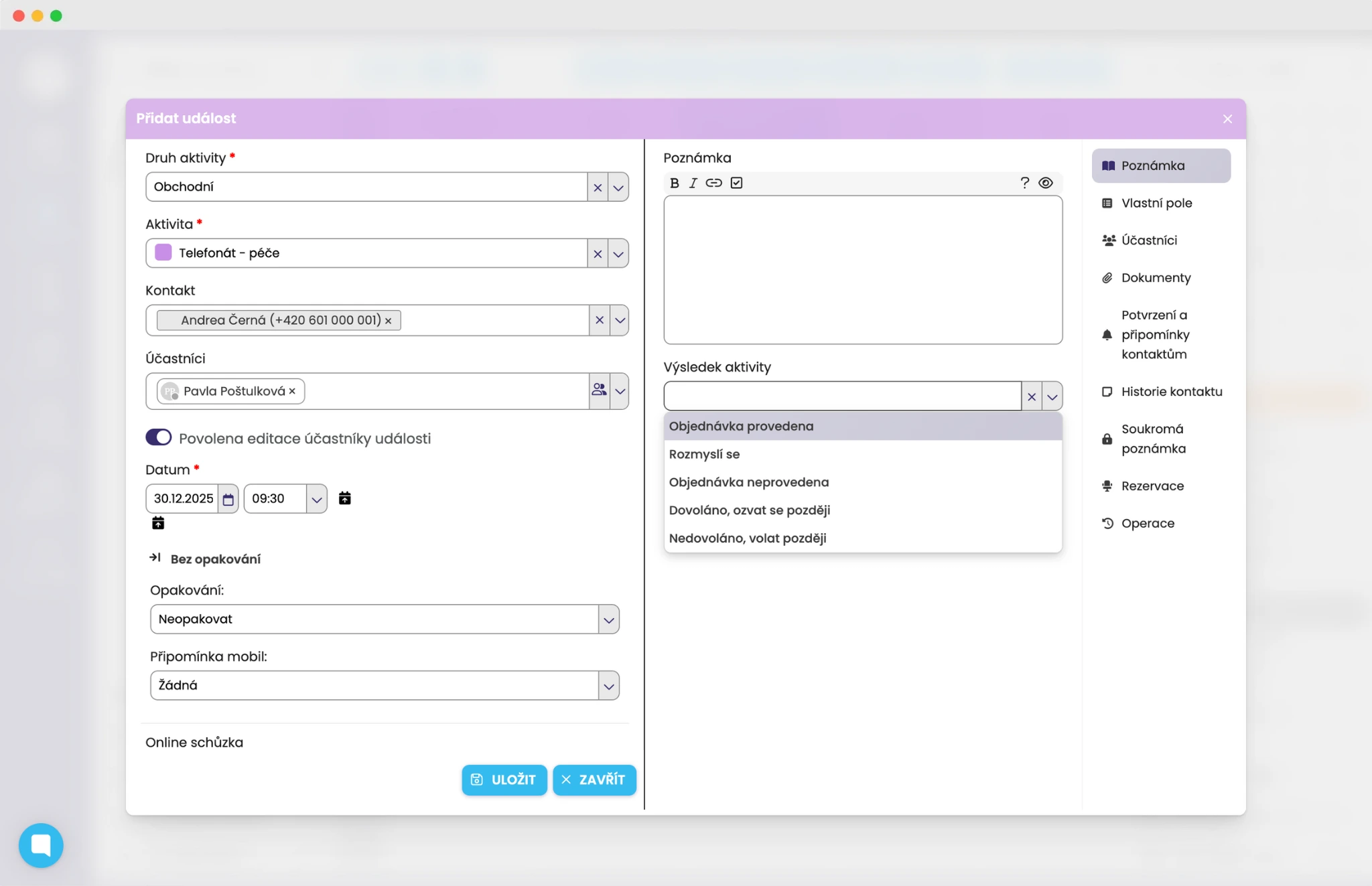Select the Rozmyslí se result option
1372x886 pixels.
[x=704, y=454]
